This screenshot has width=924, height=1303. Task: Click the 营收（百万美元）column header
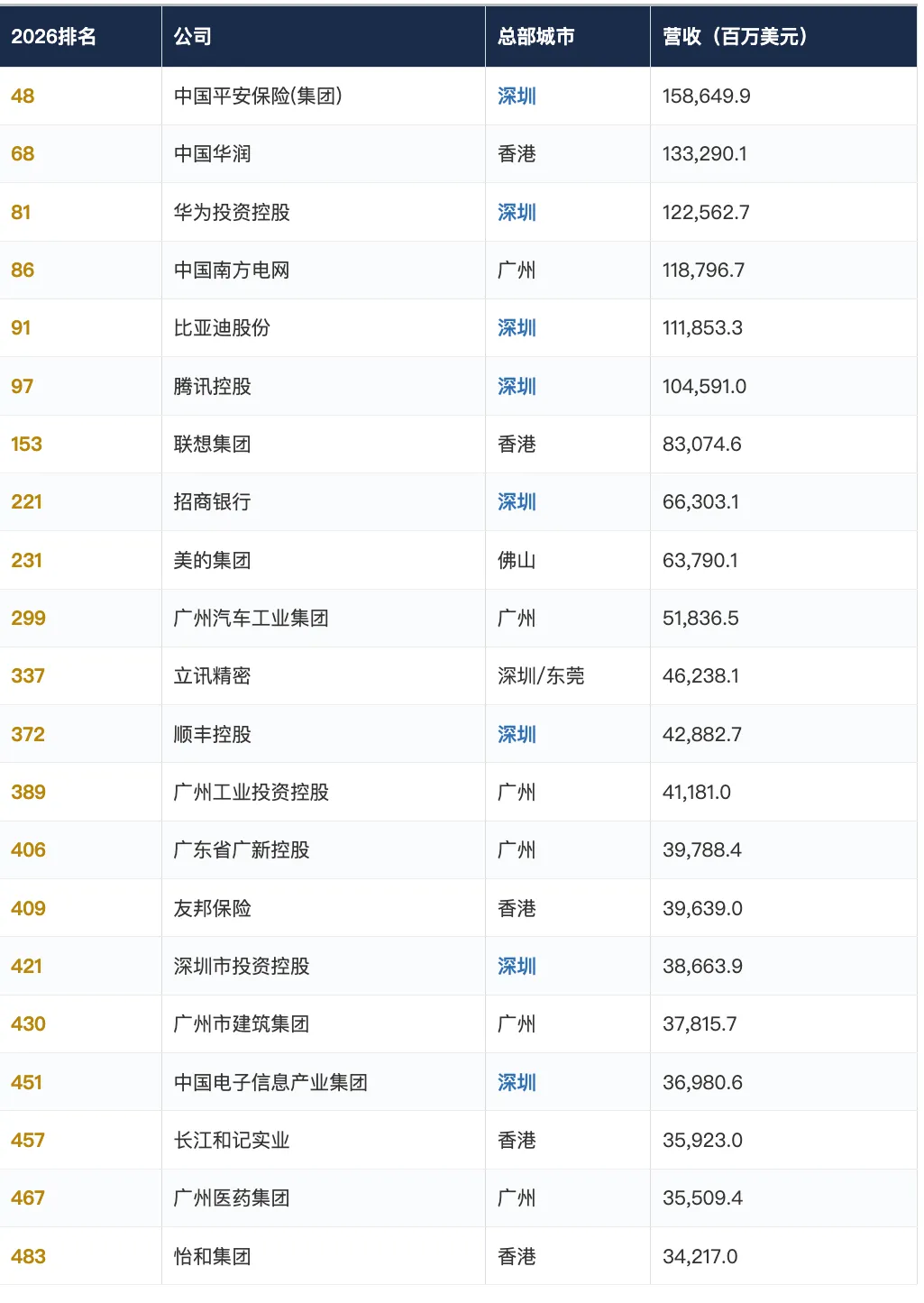735,37
